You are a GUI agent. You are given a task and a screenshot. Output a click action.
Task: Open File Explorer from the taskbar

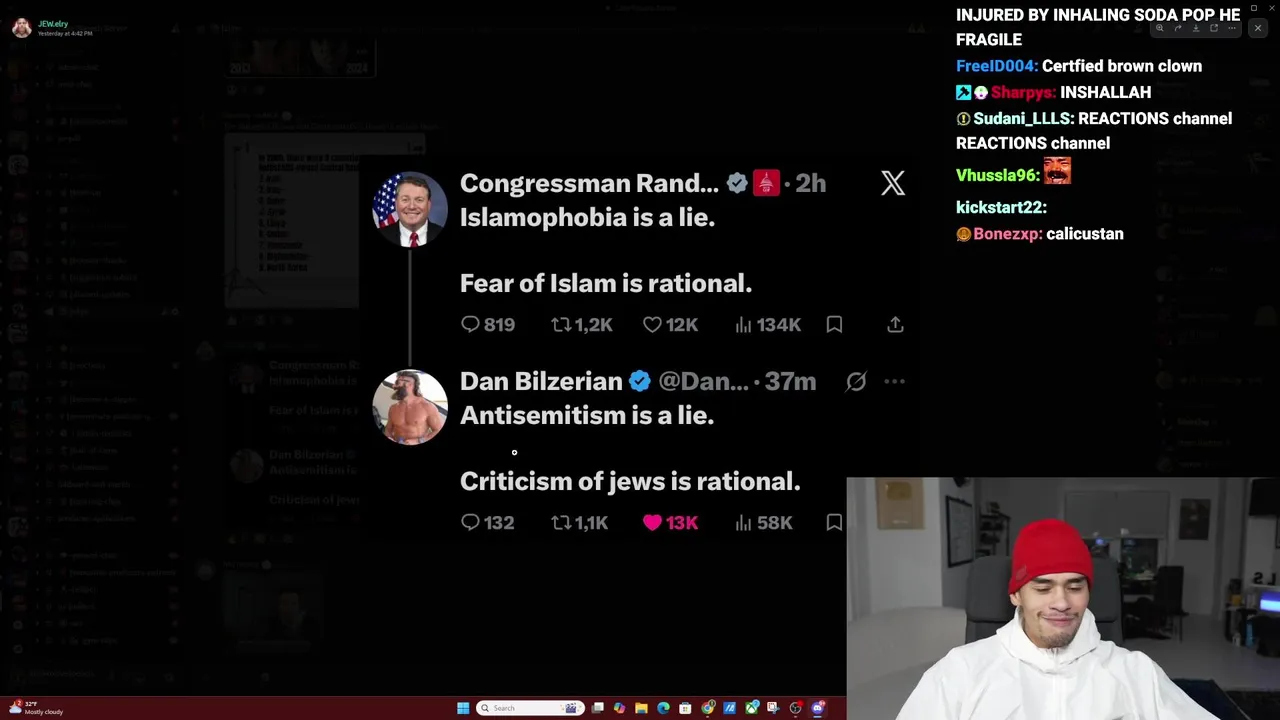(x=641, y=708)
